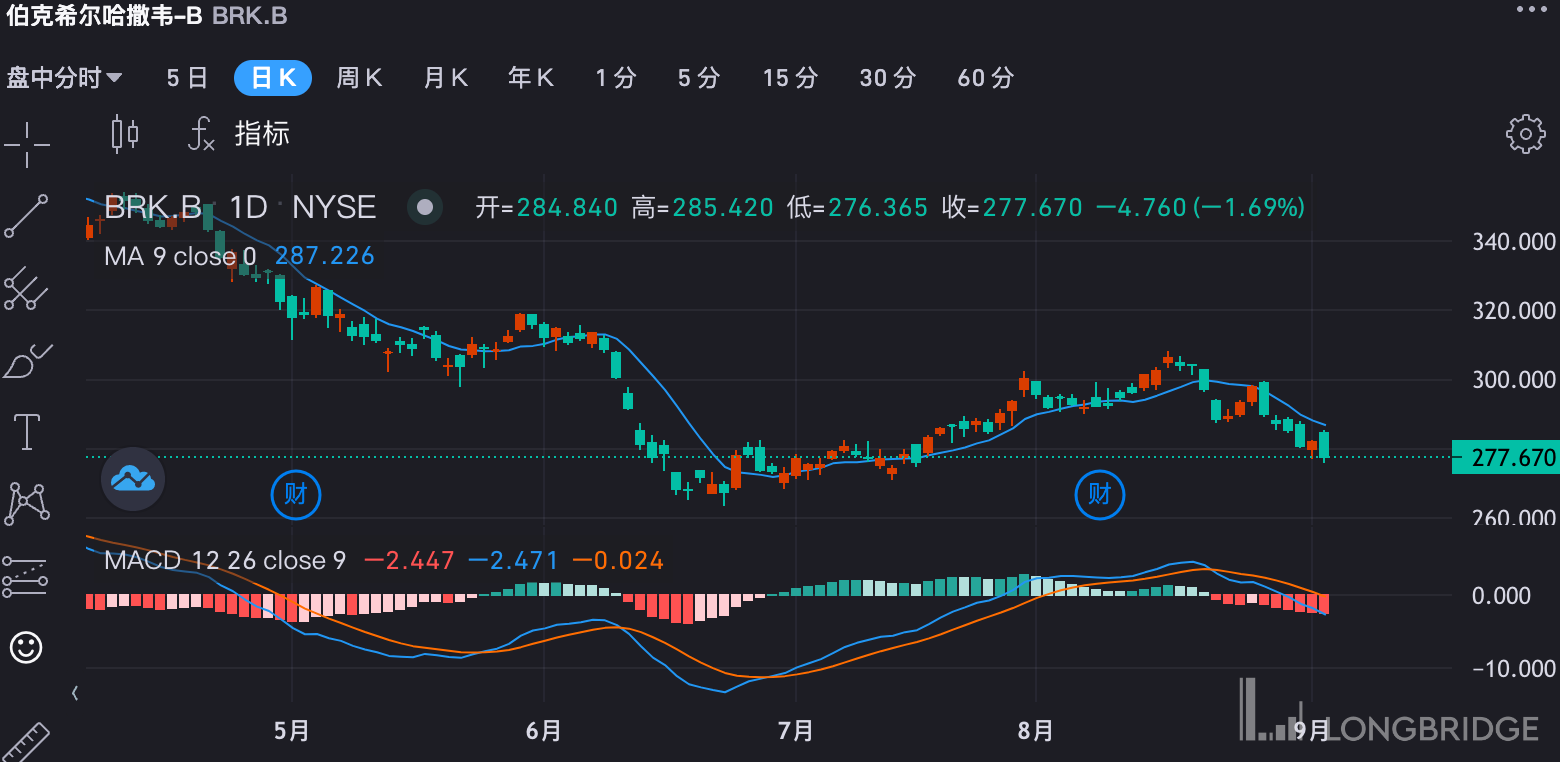Select the trend line drawing tool

pyautogui.click(x=26, y=216)
